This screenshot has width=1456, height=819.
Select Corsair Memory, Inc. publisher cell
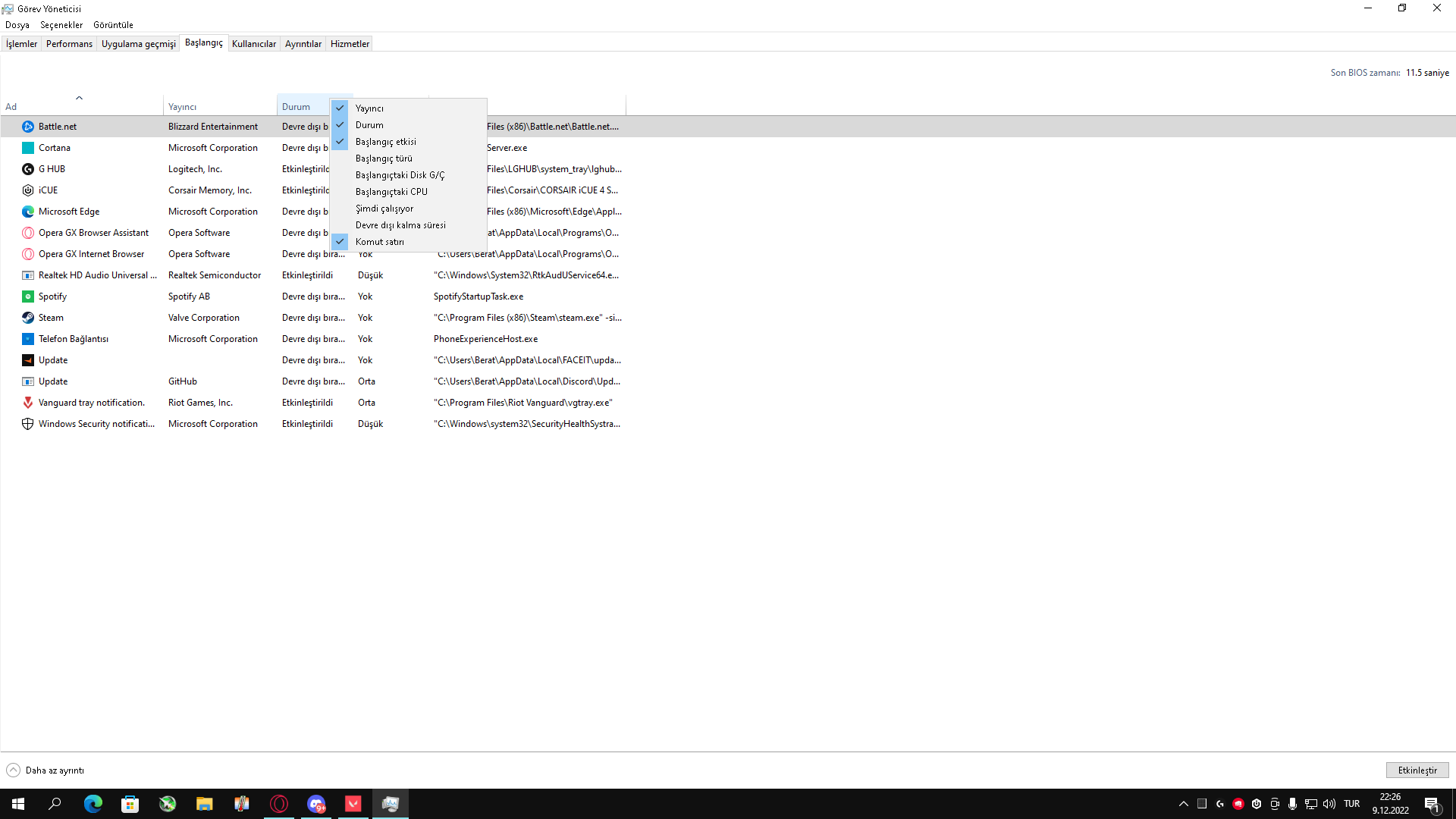click(x=210, y=190)
